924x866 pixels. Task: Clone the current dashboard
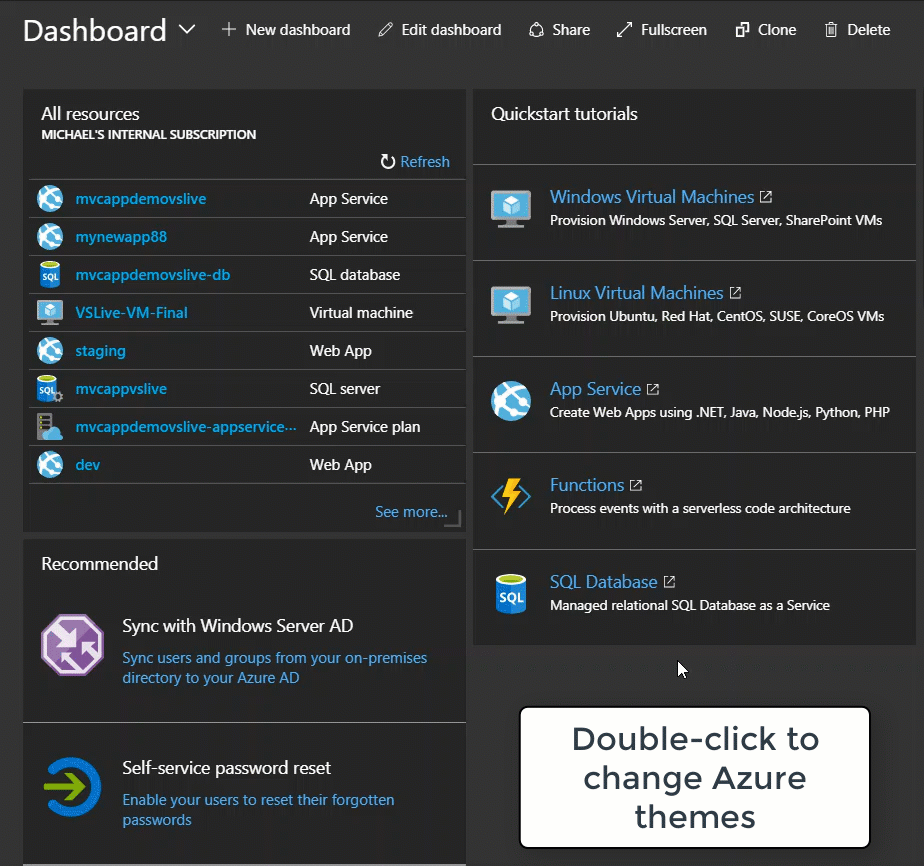click(x=766, y=30)
